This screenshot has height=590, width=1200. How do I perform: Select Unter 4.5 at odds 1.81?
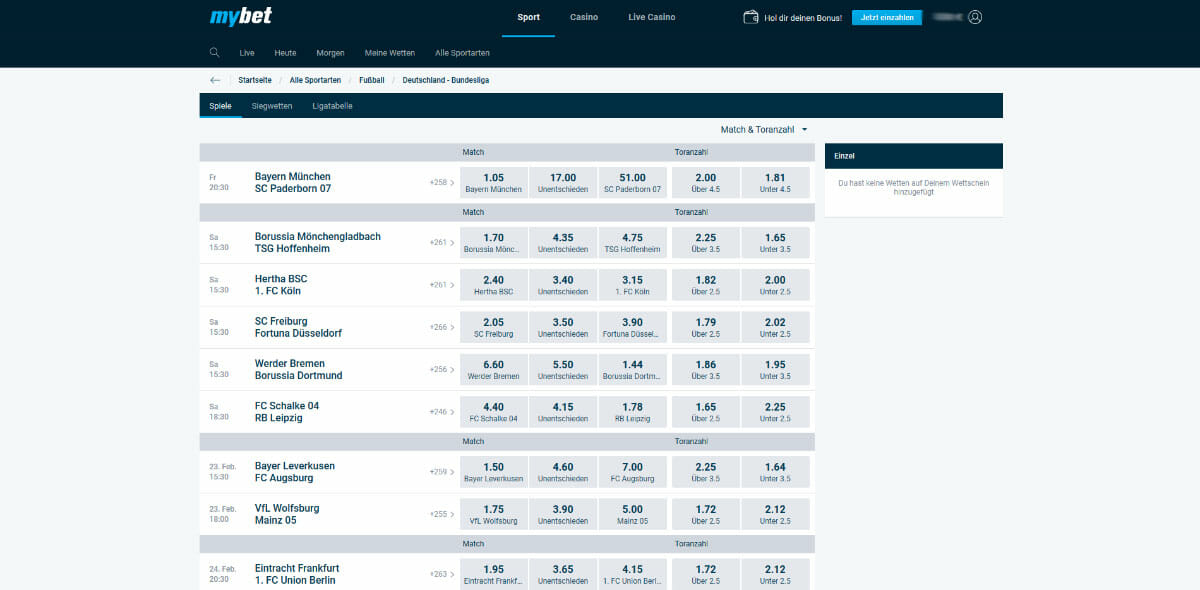tap(775, 183)
